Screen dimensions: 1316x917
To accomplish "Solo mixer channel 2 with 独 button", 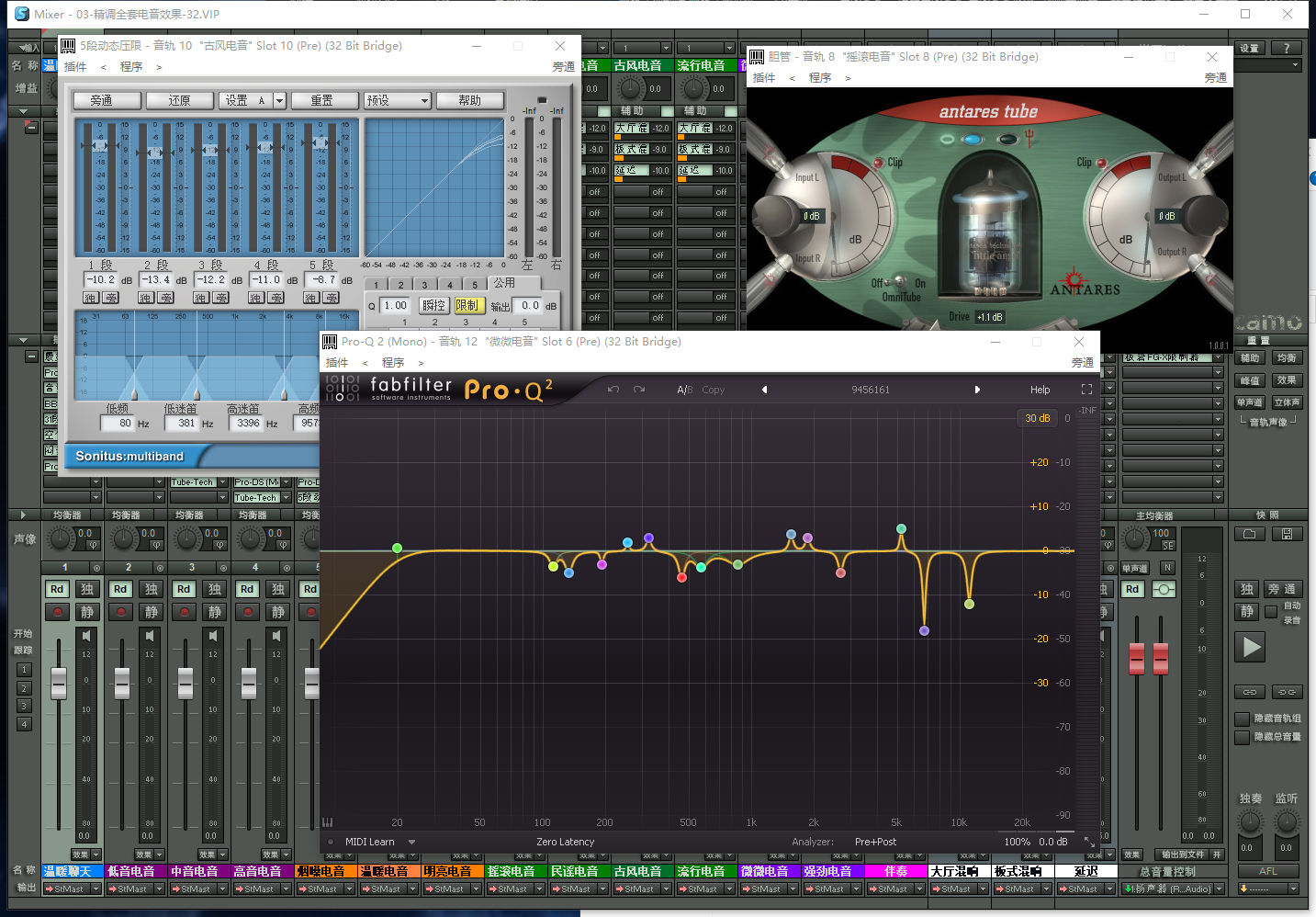I will point(151,589).
